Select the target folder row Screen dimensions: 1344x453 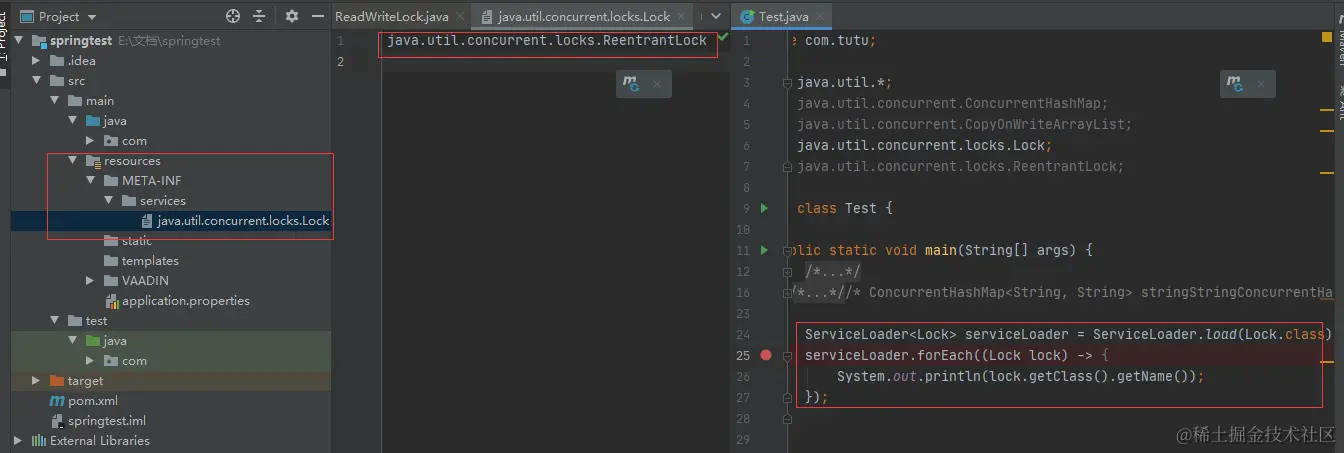[171, 381]
